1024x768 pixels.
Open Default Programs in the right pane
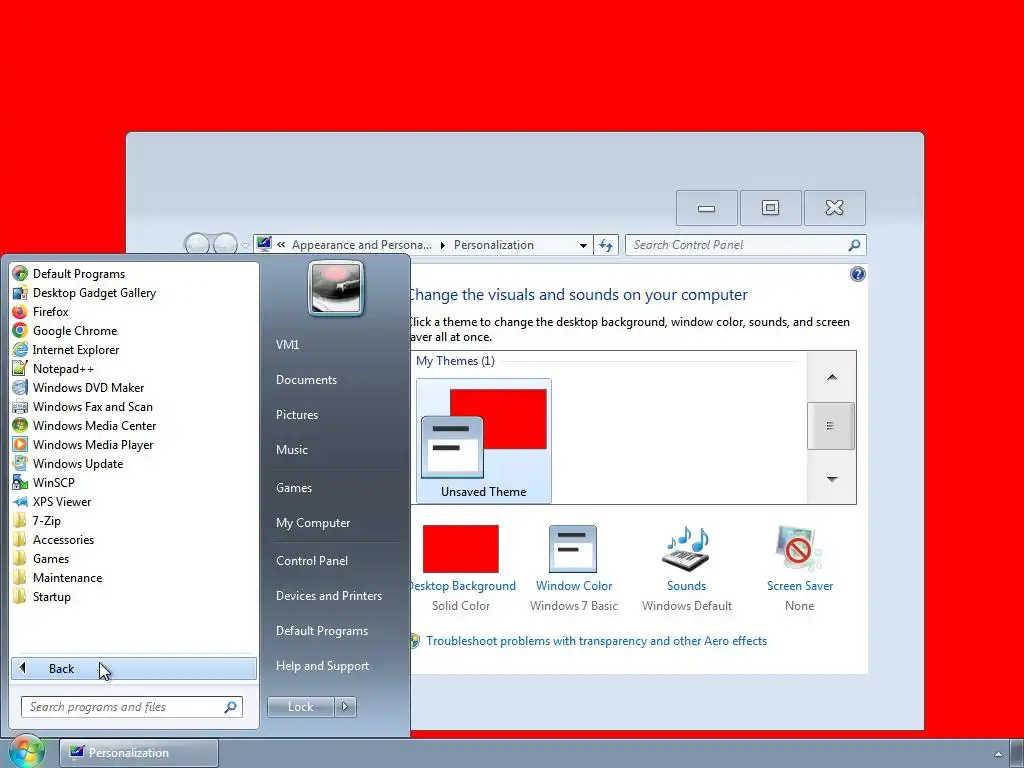pos(321,631)
